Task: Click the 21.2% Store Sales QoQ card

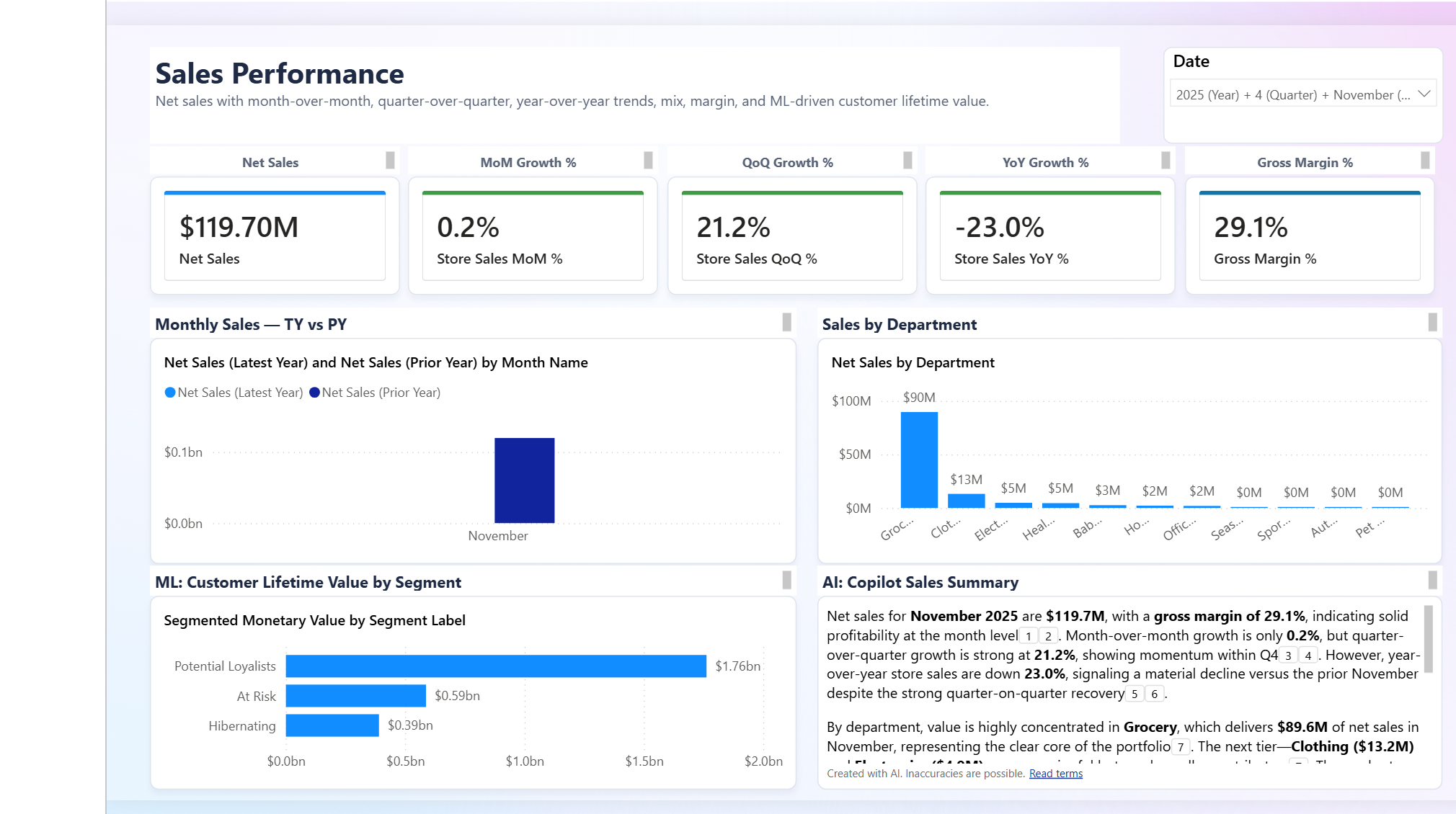Action: (792, 236)
